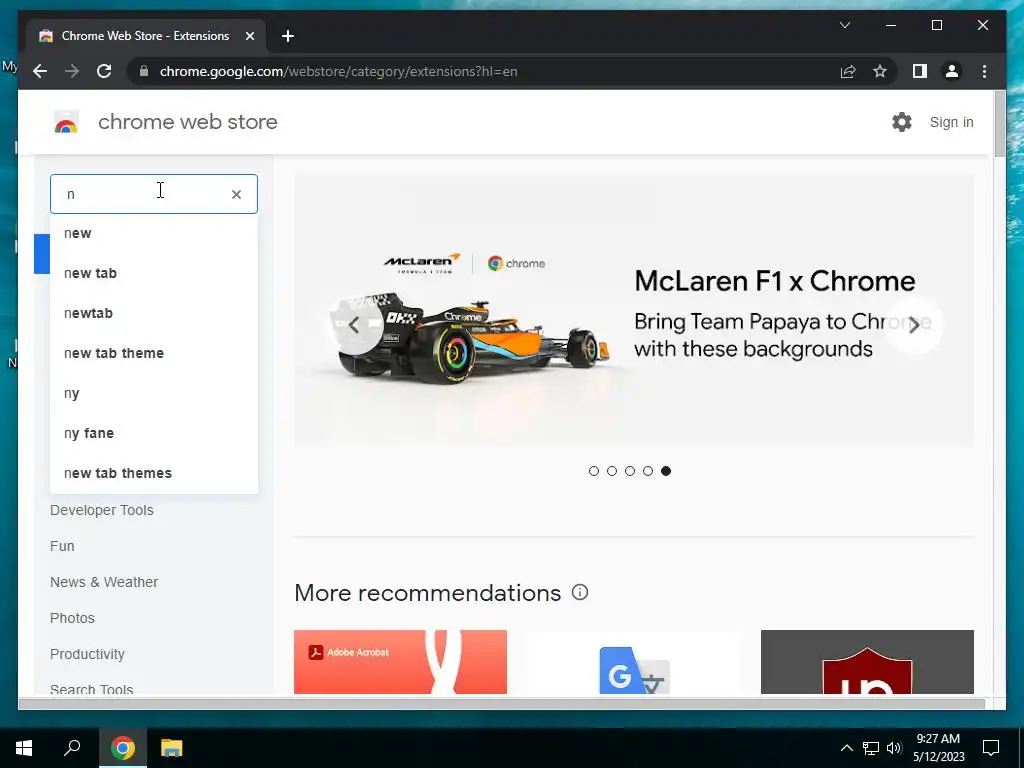Open the web store settings gear
The width and height of the screenshot is (1024, 768).
902,122
